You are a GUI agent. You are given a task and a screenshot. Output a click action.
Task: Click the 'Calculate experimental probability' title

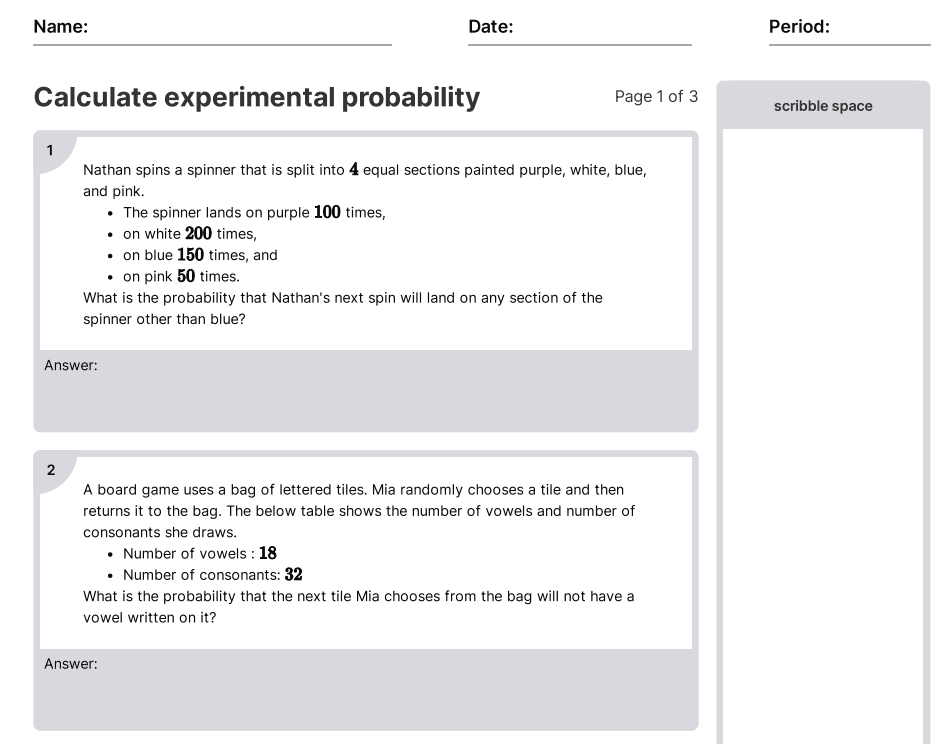coord(257,97)
